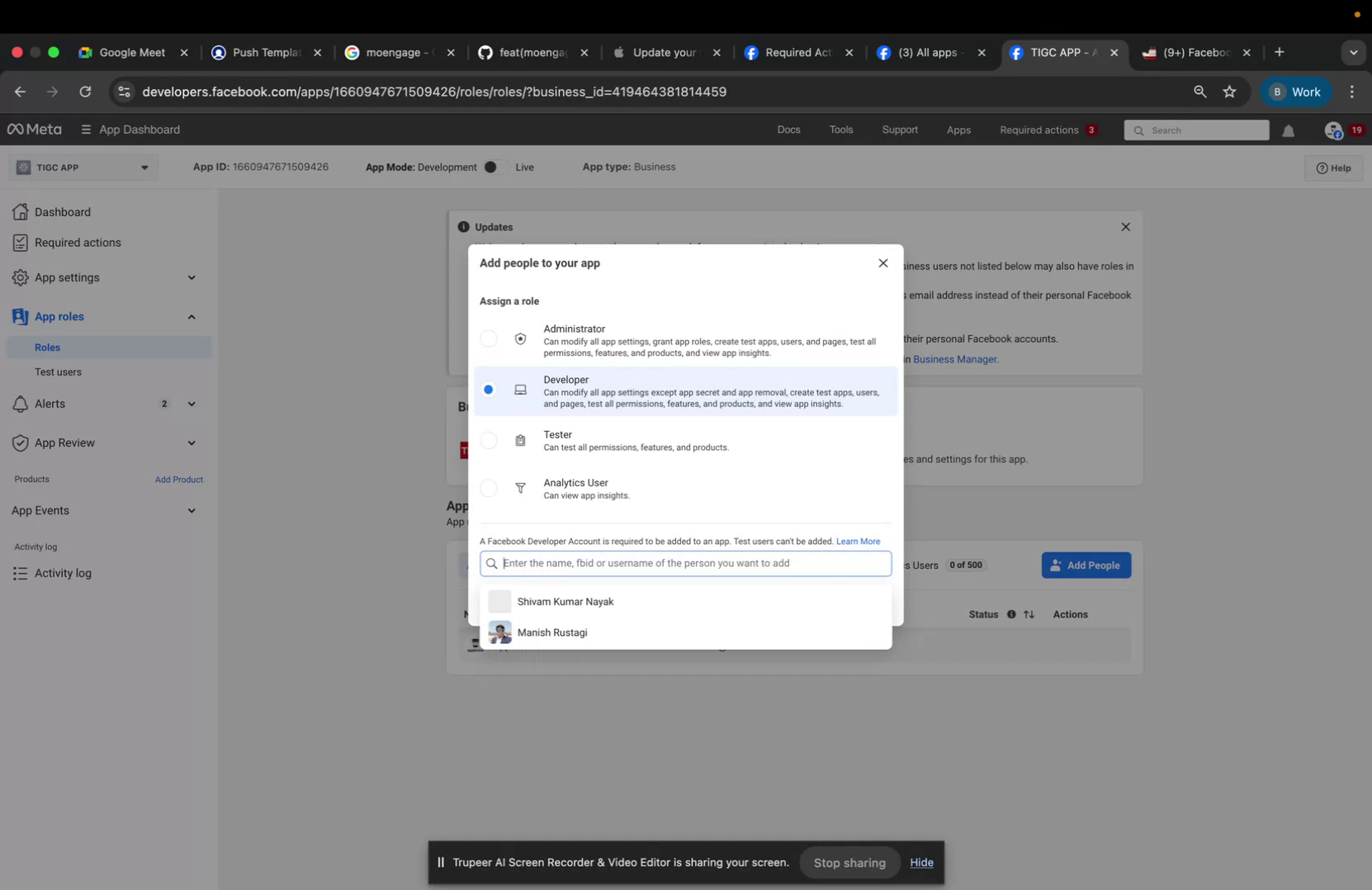Open Activity log via its list icon
This screenshot has width=1372, height=890.
coord(20,573)
